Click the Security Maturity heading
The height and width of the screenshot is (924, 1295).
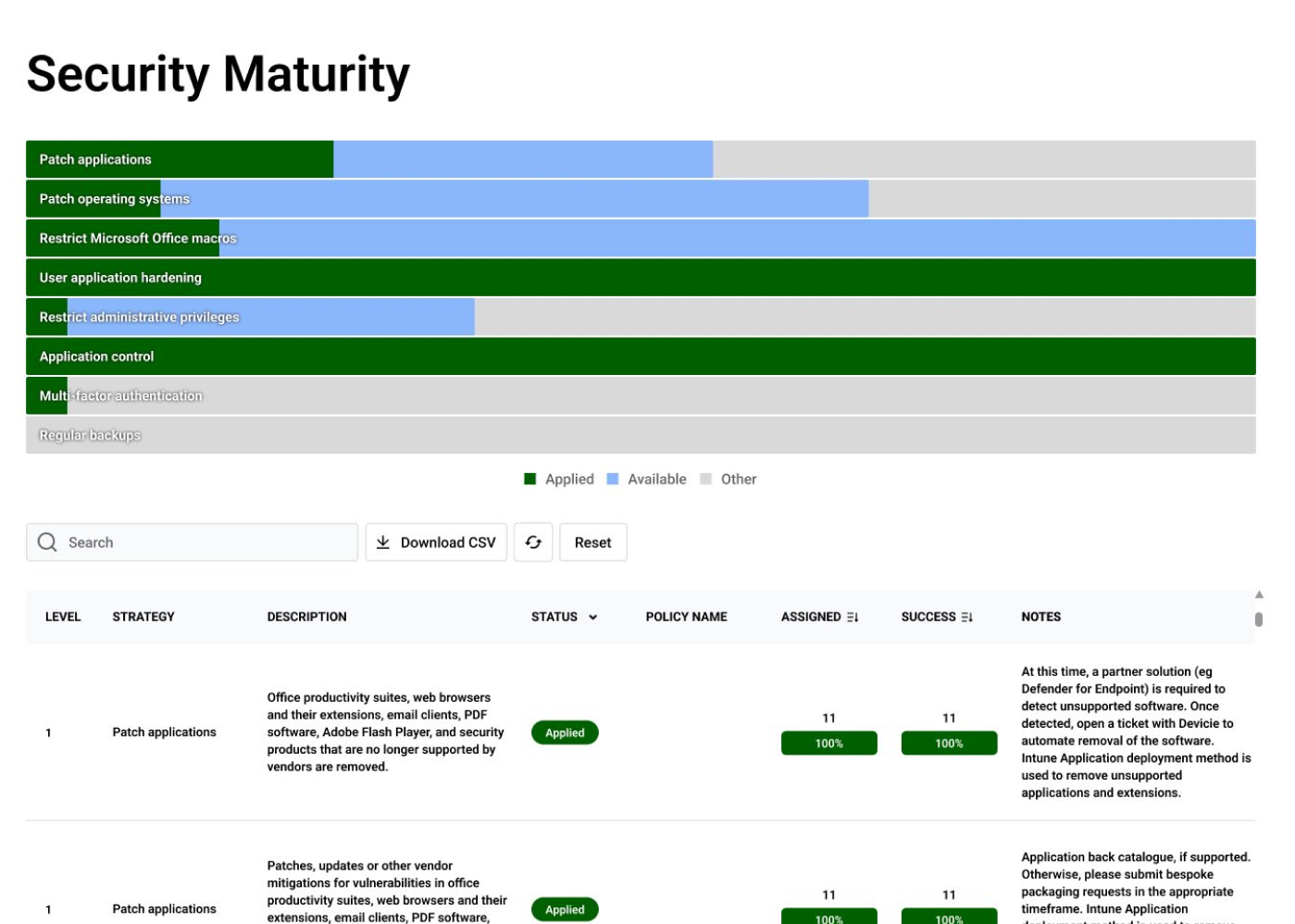pos(218,74)
